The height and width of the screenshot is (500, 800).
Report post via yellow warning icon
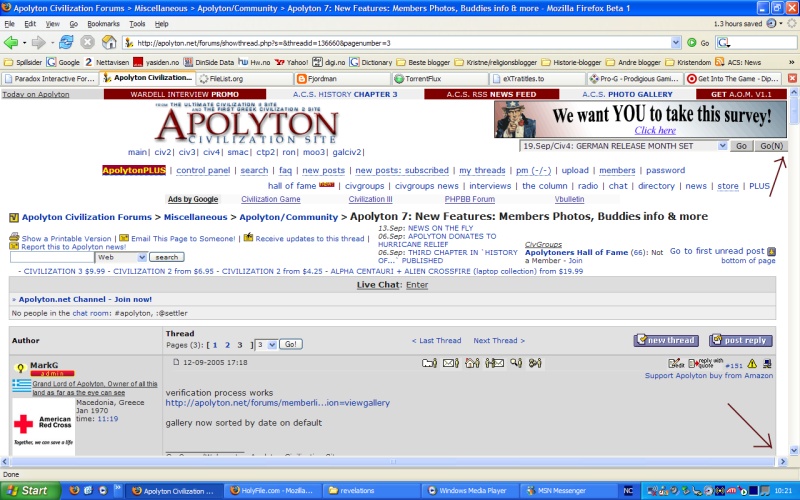[x=752, y=364]
